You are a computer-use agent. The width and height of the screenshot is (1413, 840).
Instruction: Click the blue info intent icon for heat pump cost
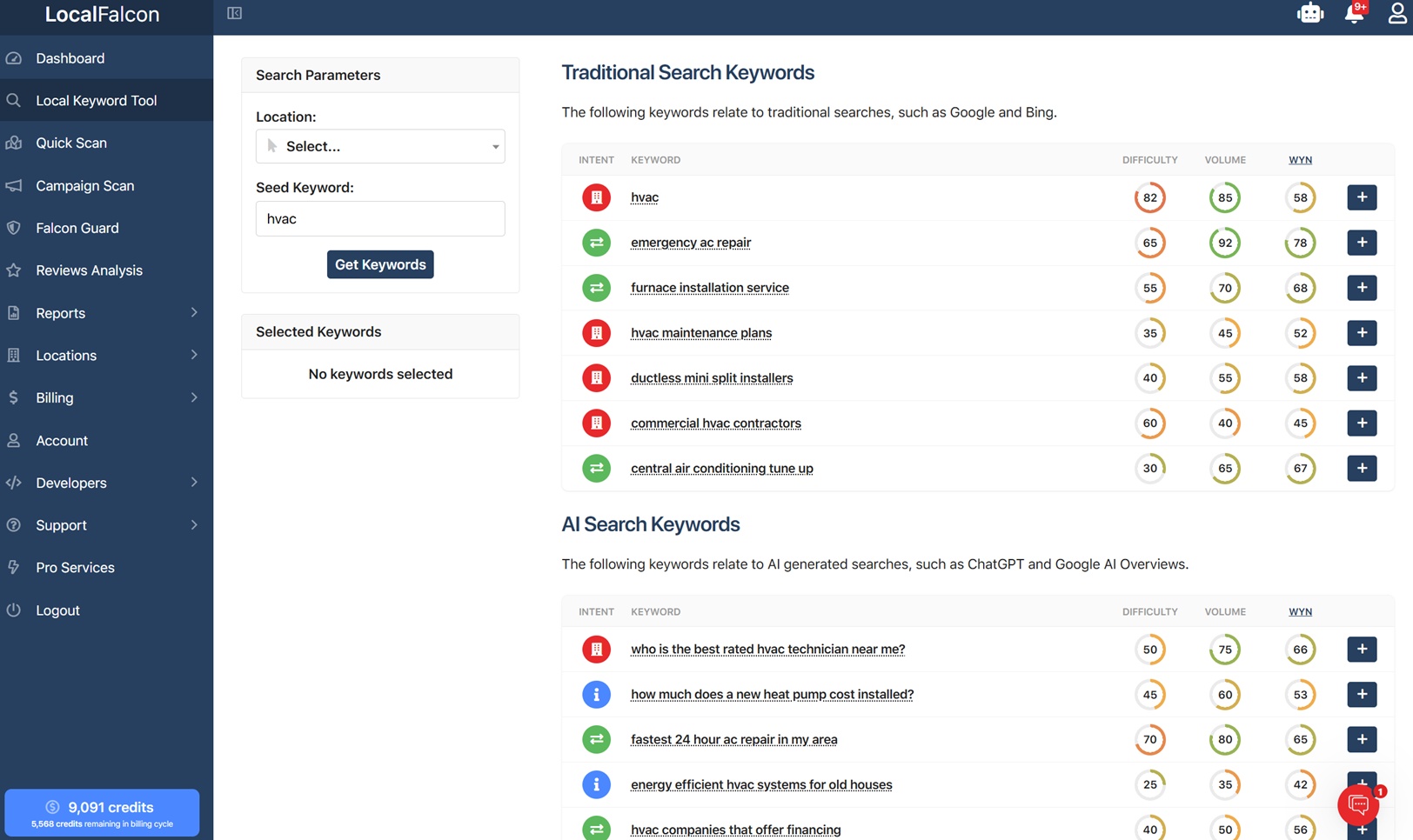coord(596,695)
